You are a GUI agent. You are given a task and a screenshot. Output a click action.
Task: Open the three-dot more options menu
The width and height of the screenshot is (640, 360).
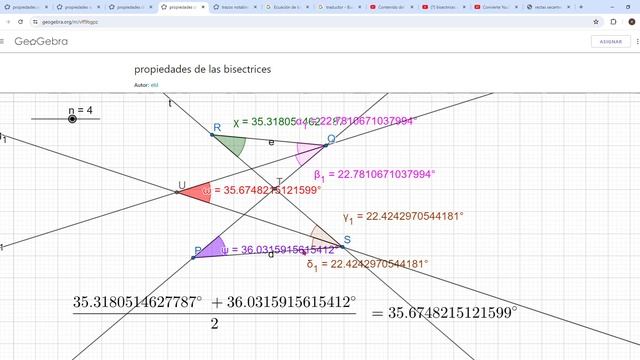[x=637, y=41]
